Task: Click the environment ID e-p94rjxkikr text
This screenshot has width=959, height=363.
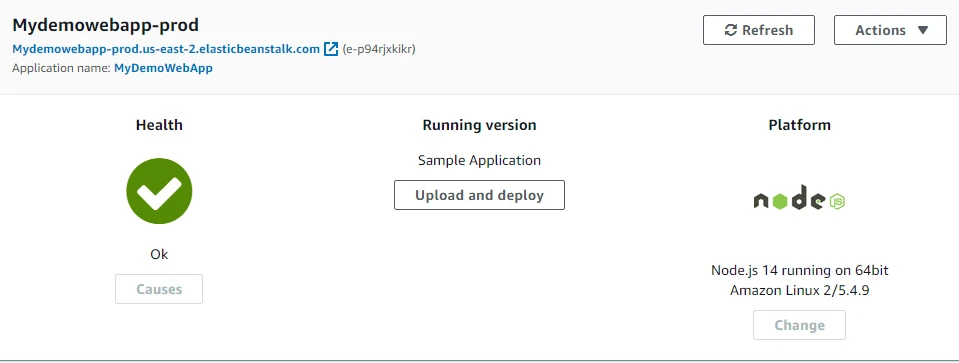Action: point(379,49)
